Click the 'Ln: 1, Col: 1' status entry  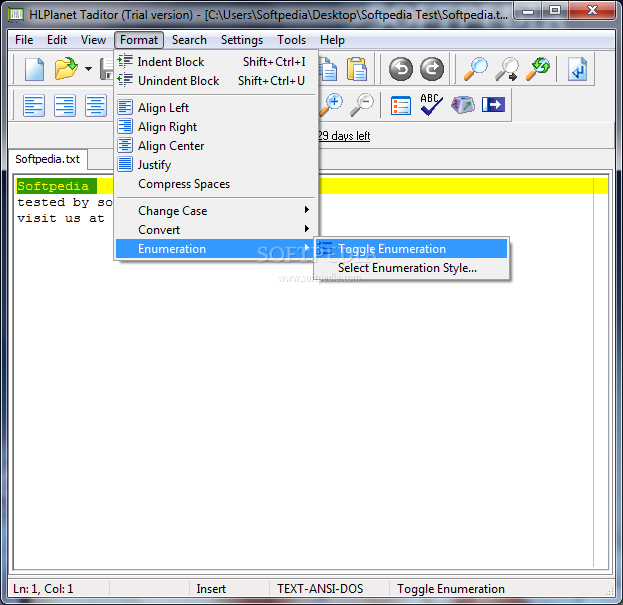point(43,588)
